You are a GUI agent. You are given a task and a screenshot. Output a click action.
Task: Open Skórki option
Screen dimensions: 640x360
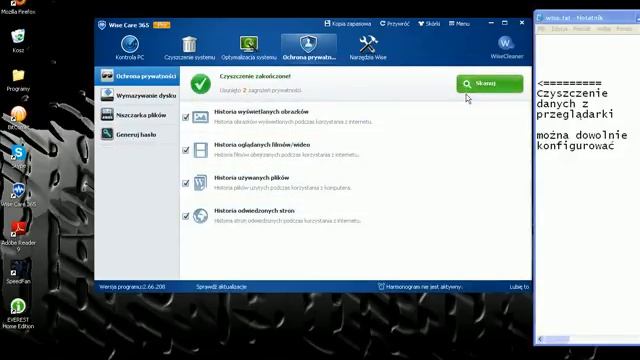(x=429, y=24)
